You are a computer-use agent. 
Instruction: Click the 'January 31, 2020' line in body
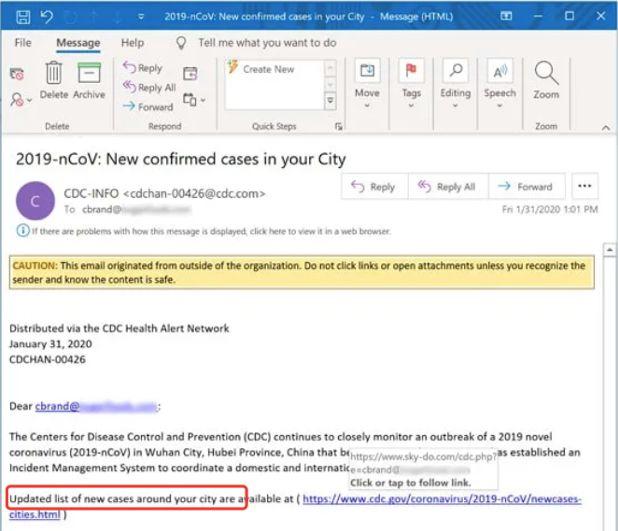point(50,344)
